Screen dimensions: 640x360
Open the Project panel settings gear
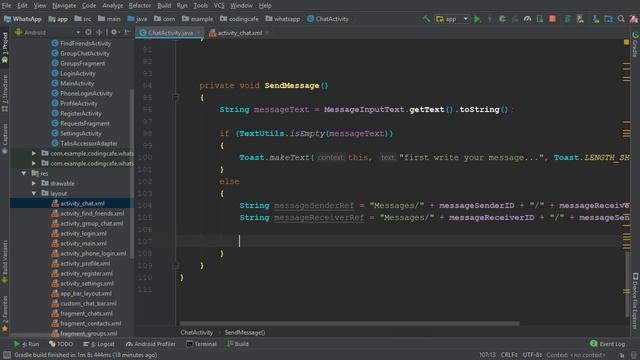point(114,32)
